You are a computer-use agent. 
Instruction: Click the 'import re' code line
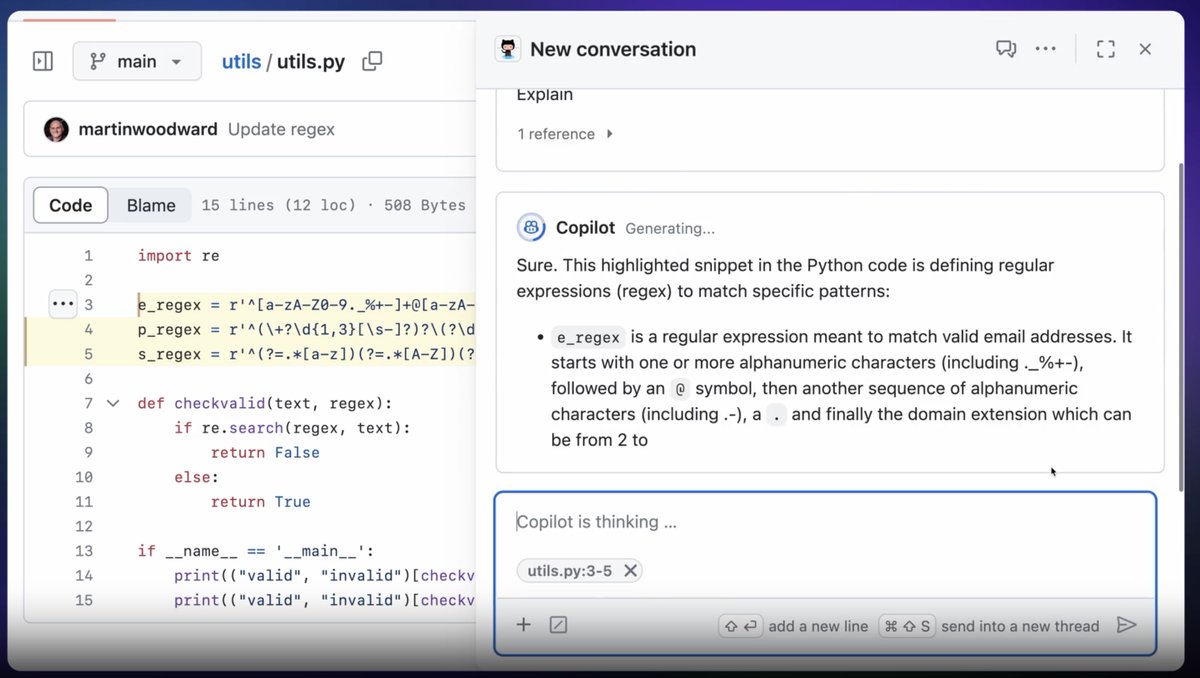pyautogui.click(x=178, y=256)
